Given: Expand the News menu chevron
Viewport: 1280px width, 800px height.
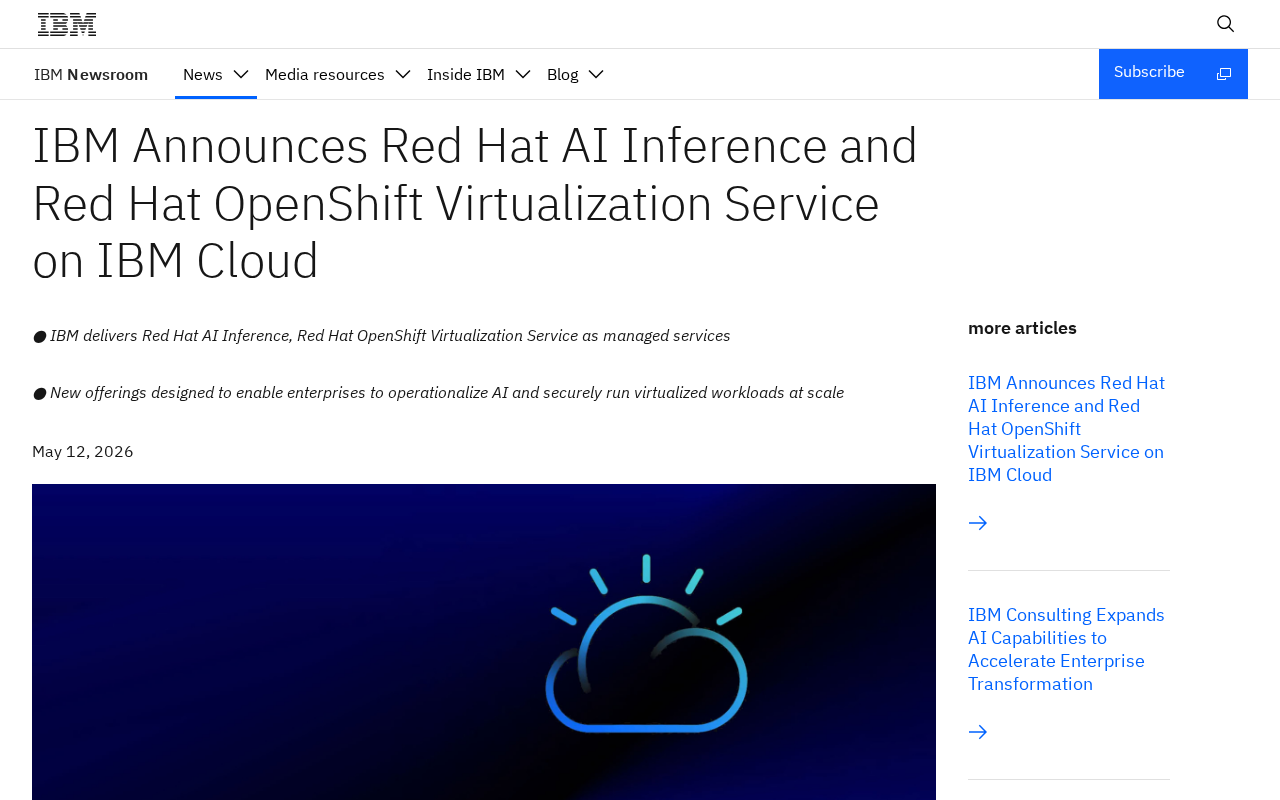Looking at the screenshot, I should click(241, 74).
